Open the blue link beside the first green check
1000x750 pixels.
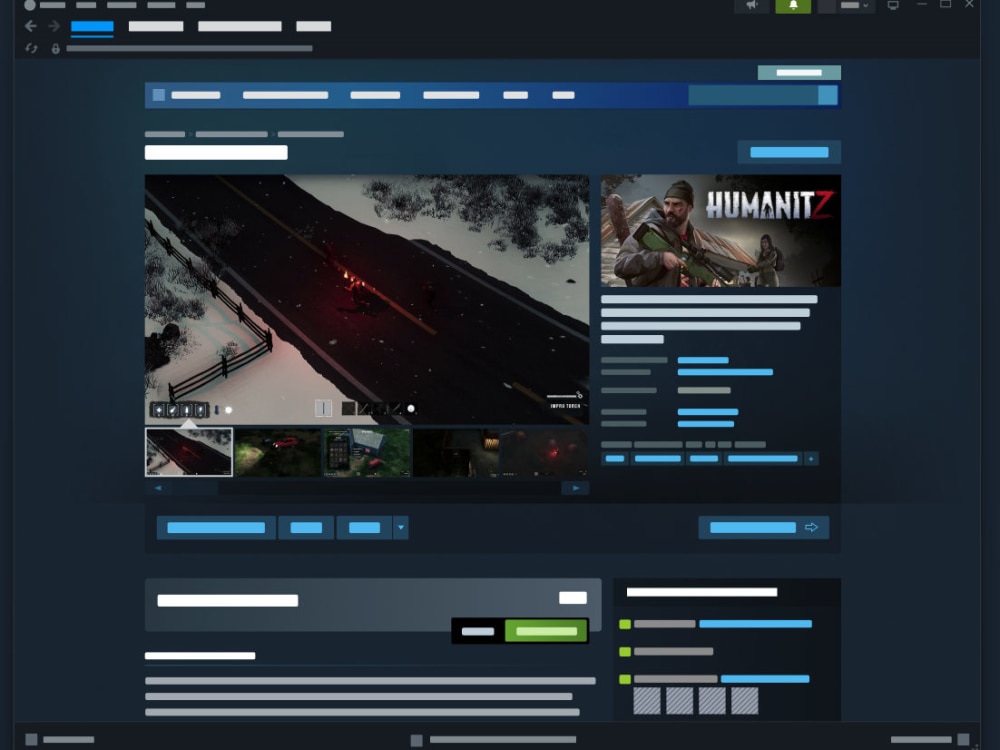click(756, 624)
